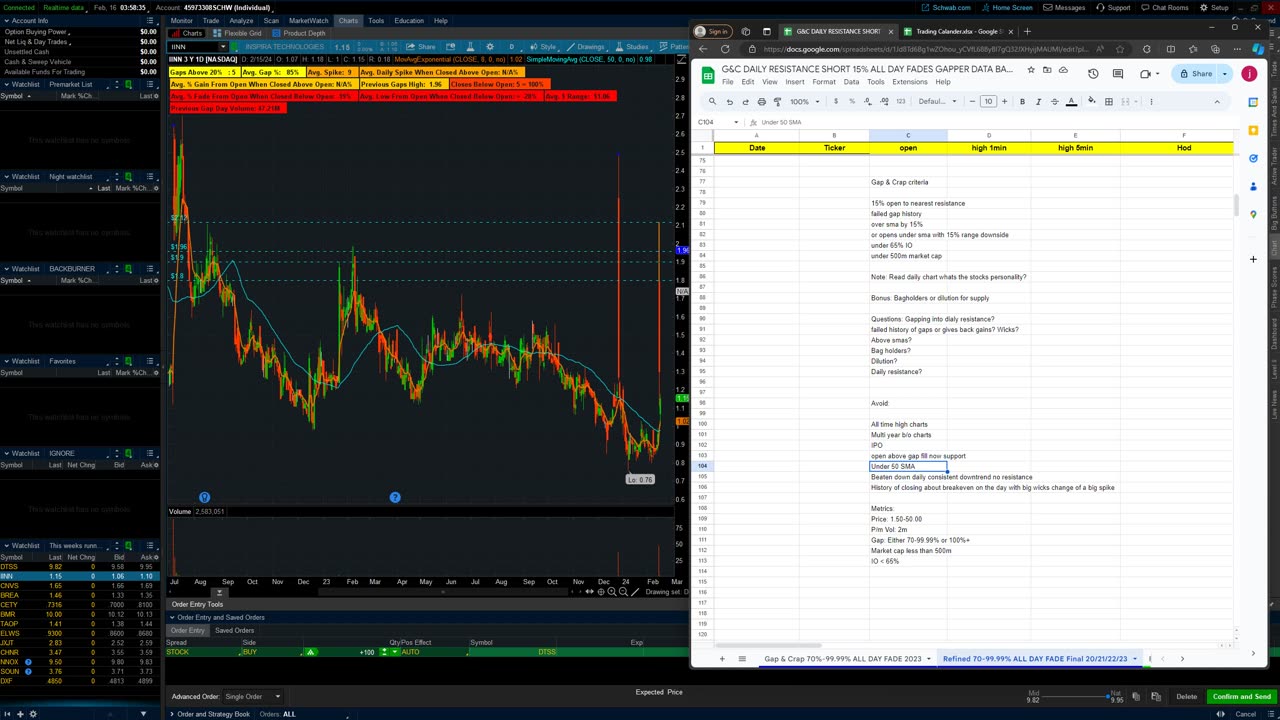Go to the Home Screen
Screen dimensions: 1280x720
pos(1007,8)
